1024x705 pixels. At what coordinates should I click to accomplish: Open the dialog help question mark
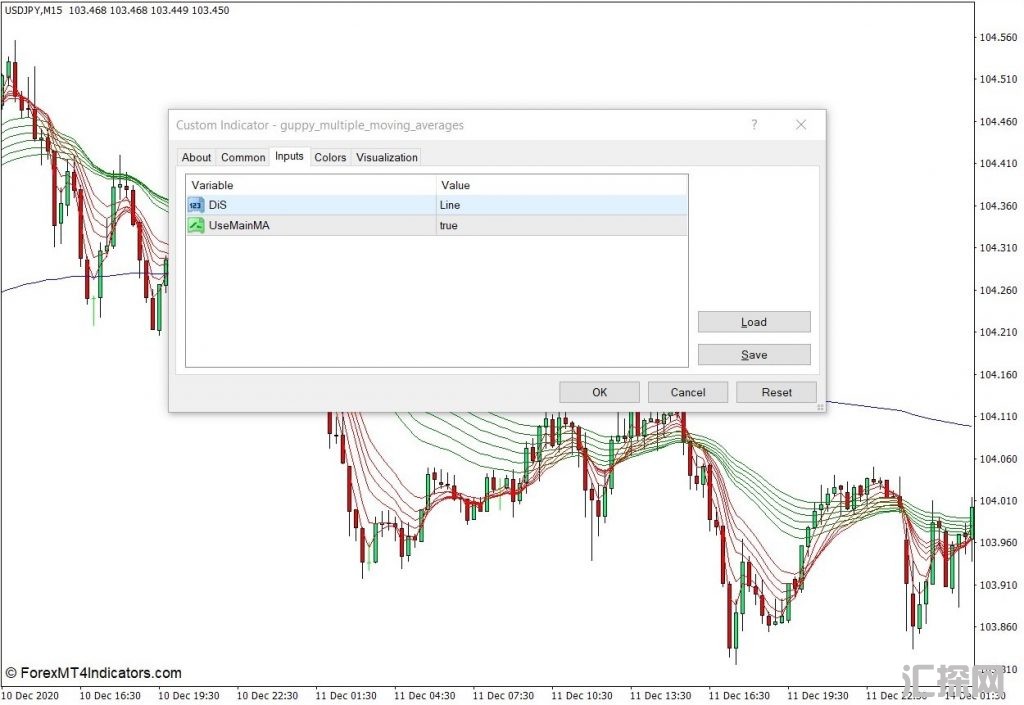point(754,125)
